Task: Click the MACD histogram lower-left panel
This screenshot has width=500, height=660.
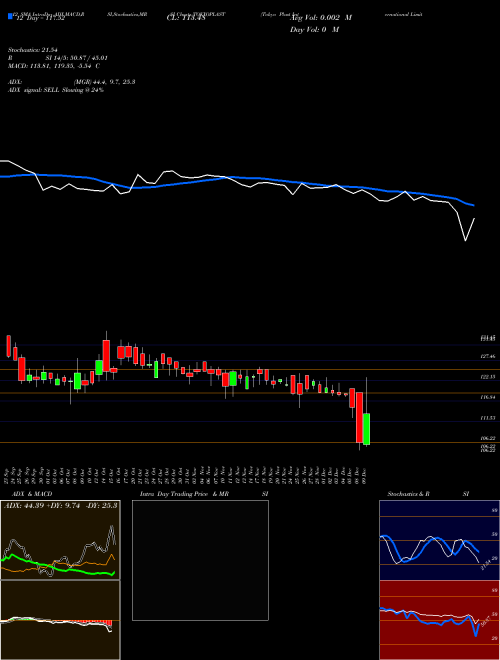Action: (x=60, y=620)
